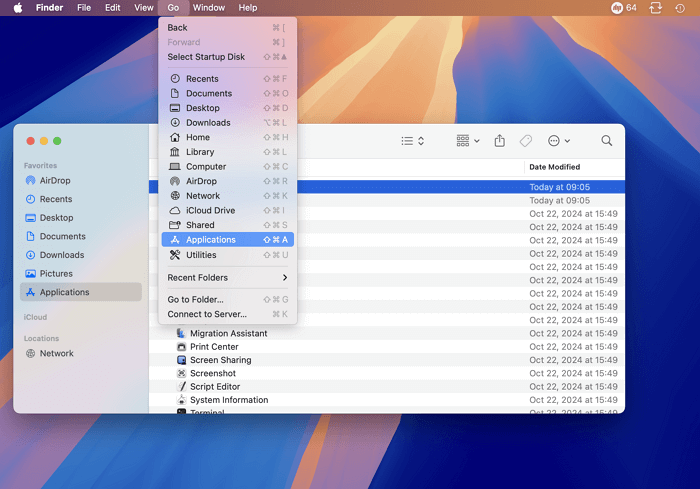Image resolution: width=700 pixels, height=489 pixels.
Task: Select Pictures in the sidebar
Action: (x=56, y=274)
